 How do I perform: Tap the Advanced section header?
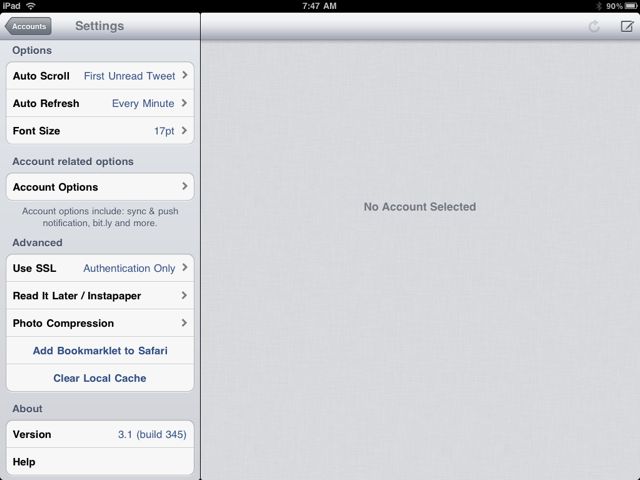click(x=37, y=242)
